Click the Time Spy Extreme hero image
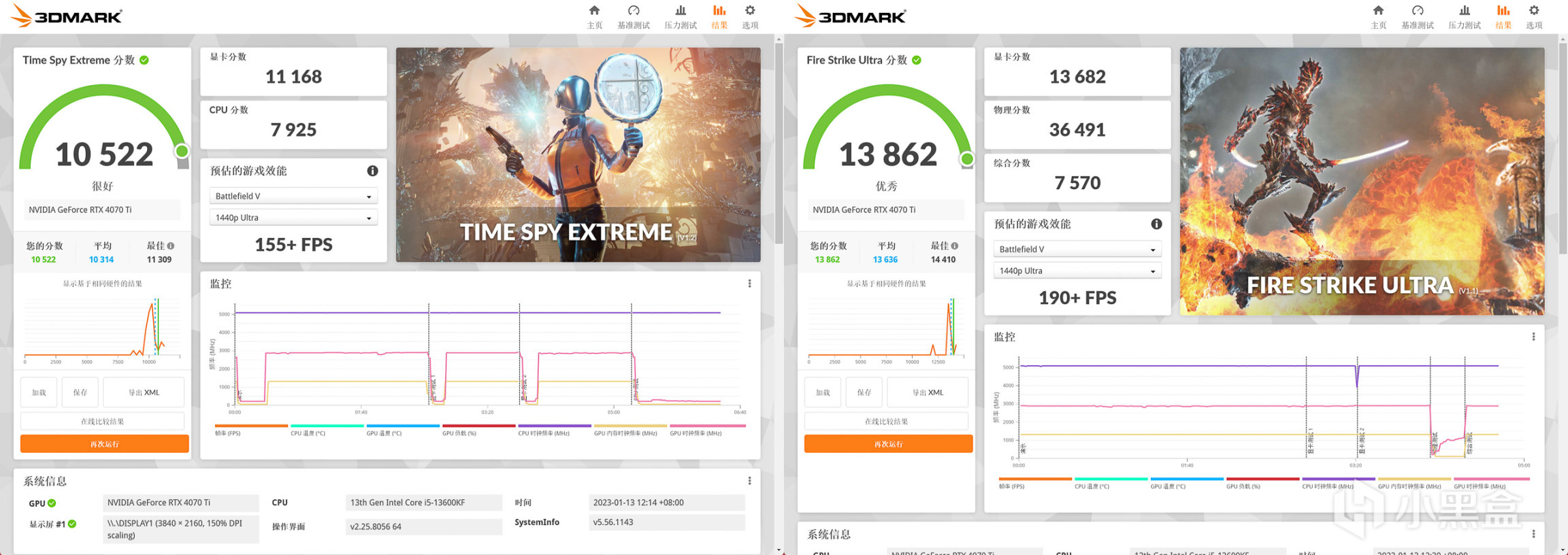 [578, 154]
